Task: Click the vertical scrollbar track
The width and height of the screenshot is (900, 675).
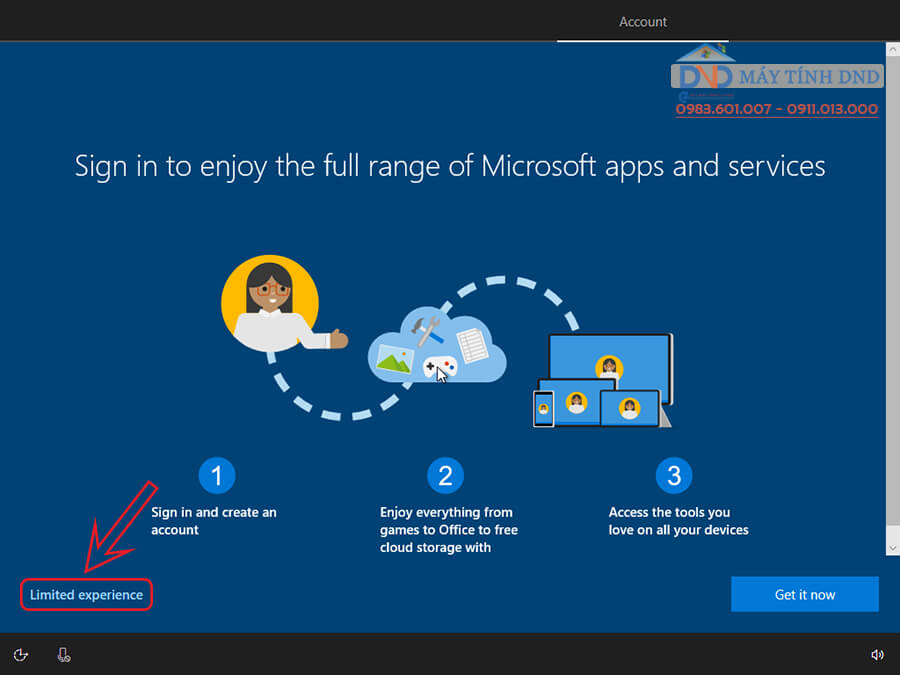Action: (x=893, y=298)
